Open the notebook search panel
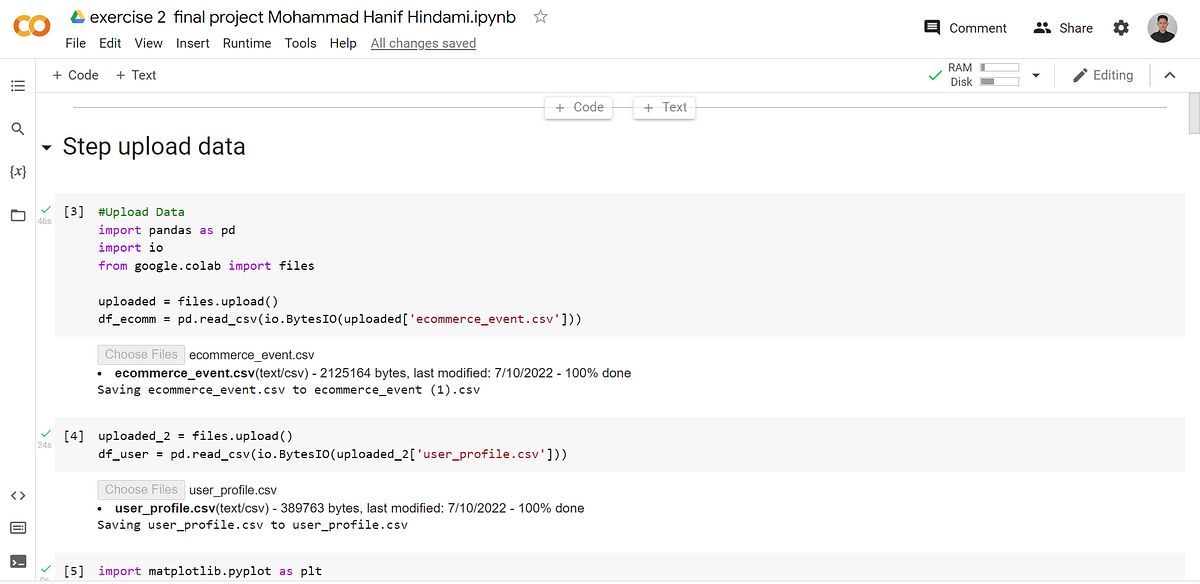This screenshot has height=584, width=1200. 18,128
